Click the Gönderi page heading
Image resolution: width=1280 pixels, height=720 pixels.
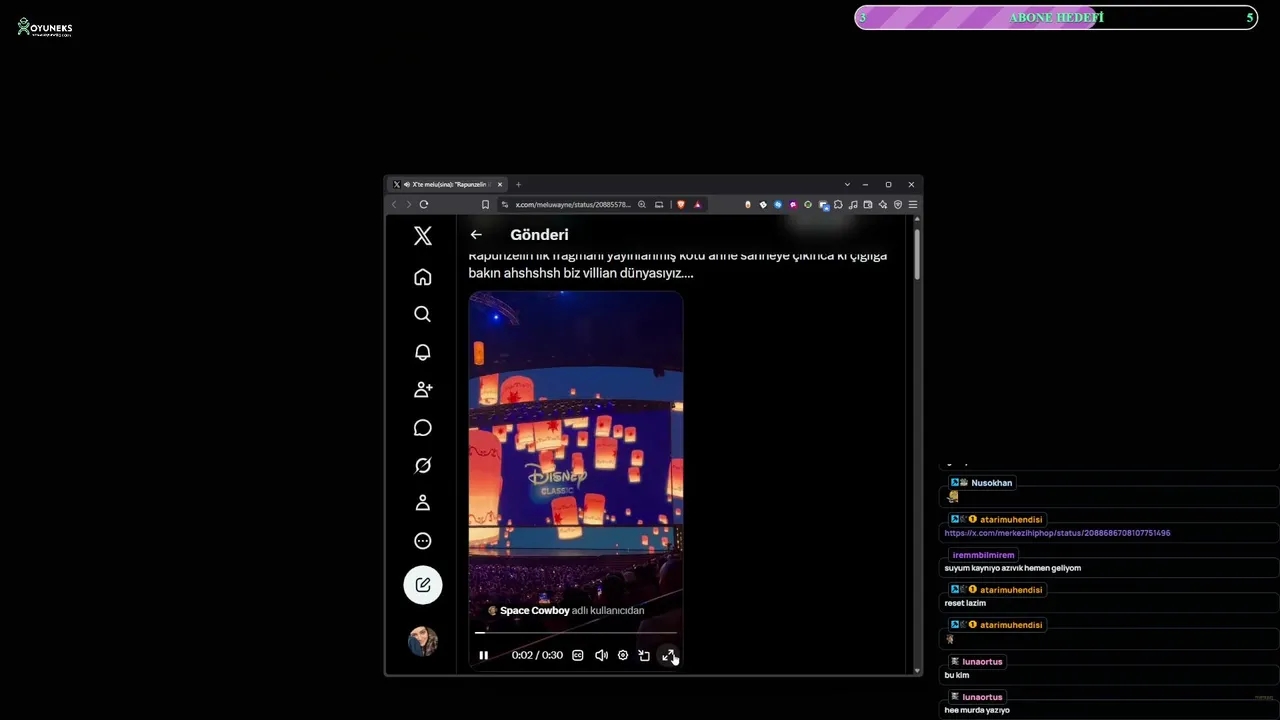click(539, 235)
